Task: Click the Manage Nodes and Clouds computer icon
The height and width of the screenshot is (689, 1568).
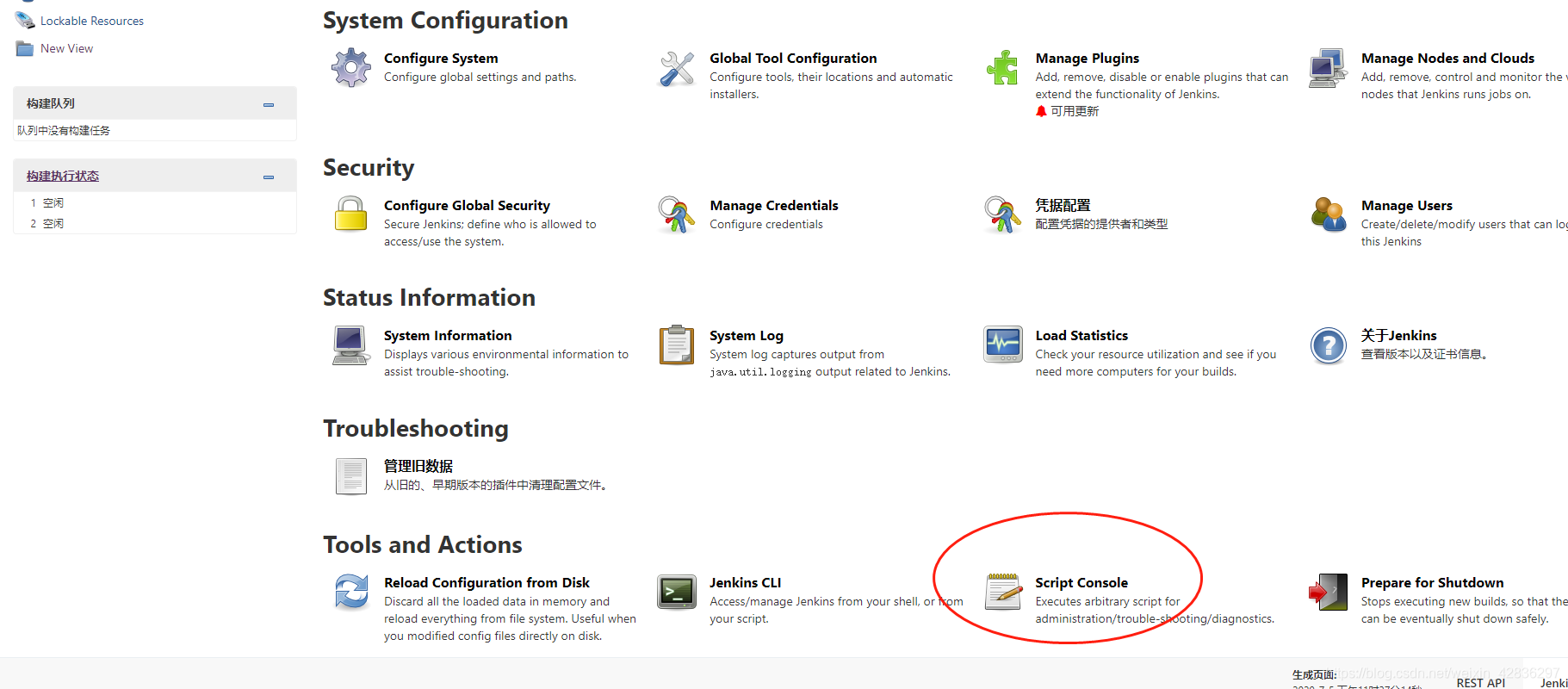Action: (x=1328, y=68)
